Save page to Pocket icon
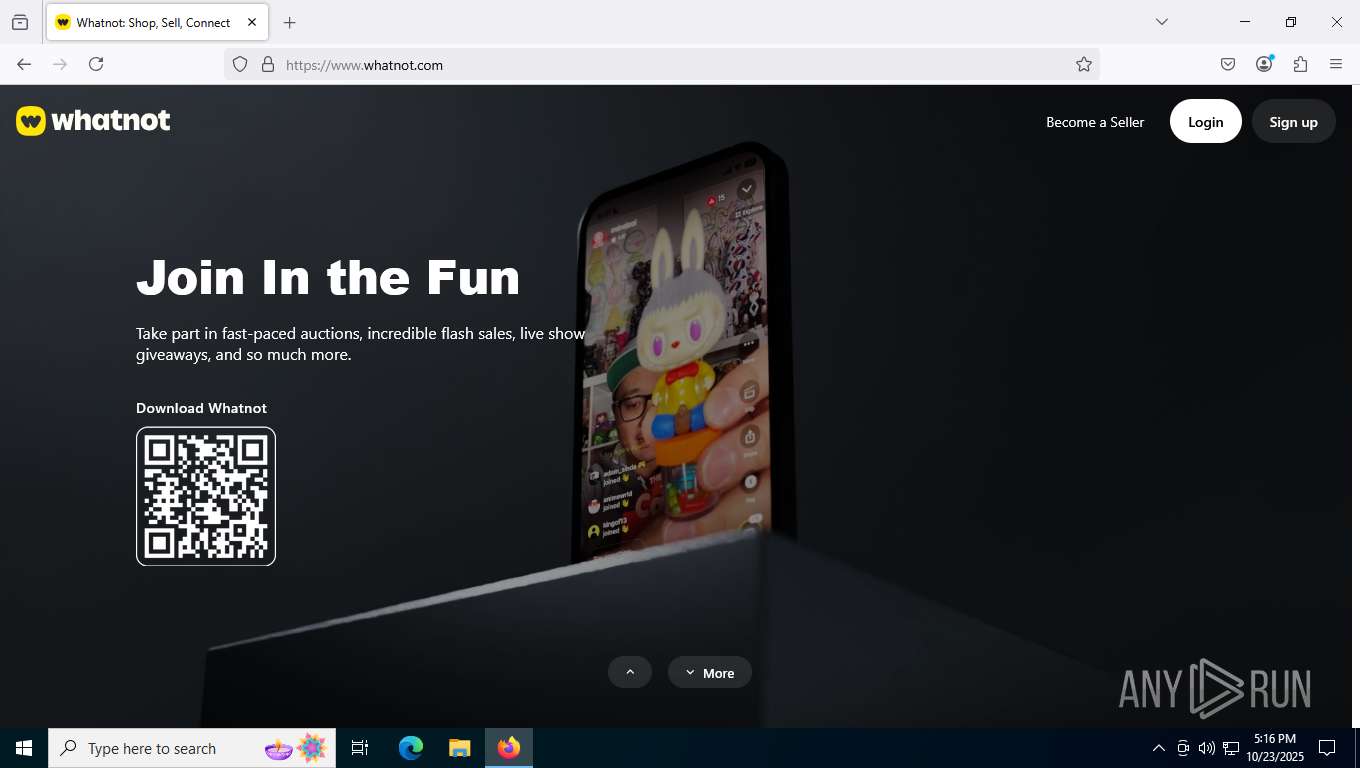Viewport: 1360px width, 768px height. tap(1228, 64)
